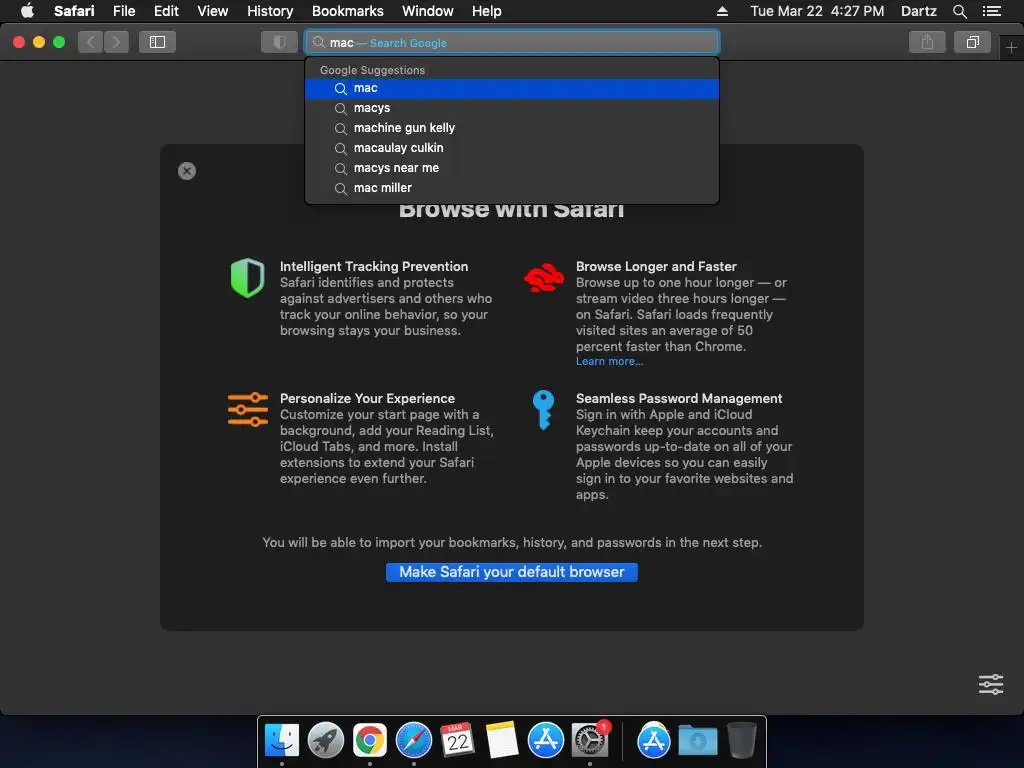Image resolution: width=1024 pixels, height=768 pixels.
Task: Click the eject icon in menu bar
Action: point(722,11)
